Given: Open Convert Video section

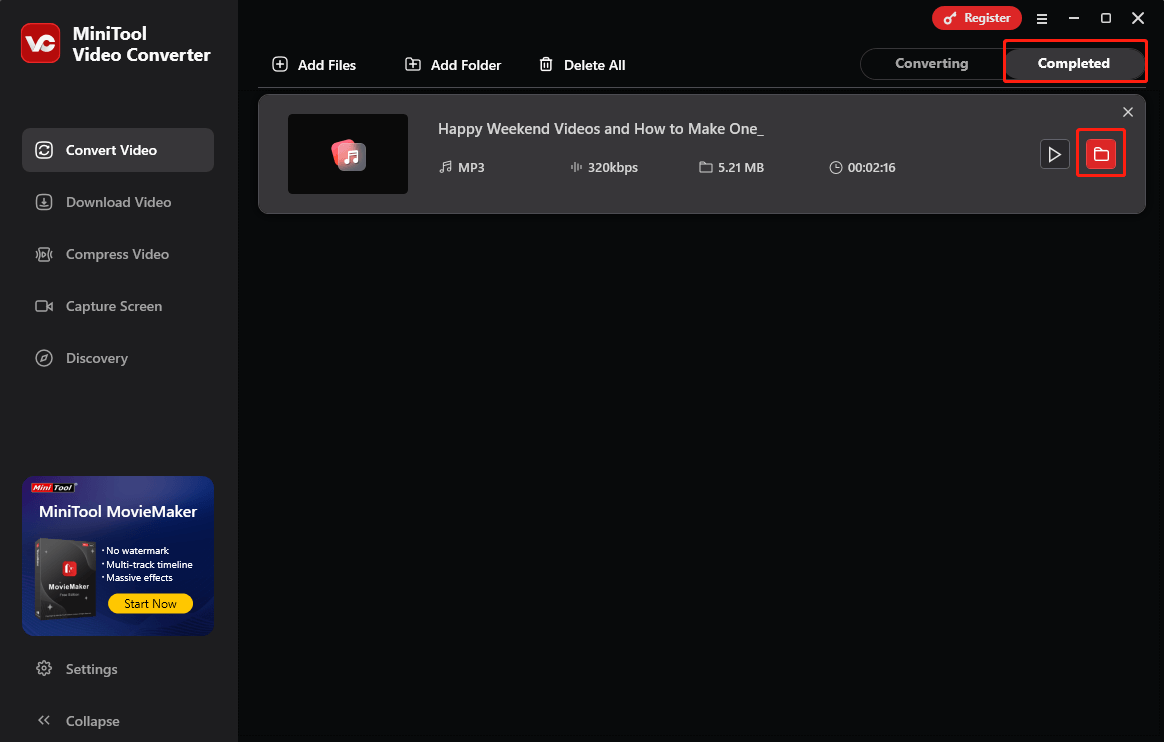Looking at the screenshot, I should pos(118,150).
